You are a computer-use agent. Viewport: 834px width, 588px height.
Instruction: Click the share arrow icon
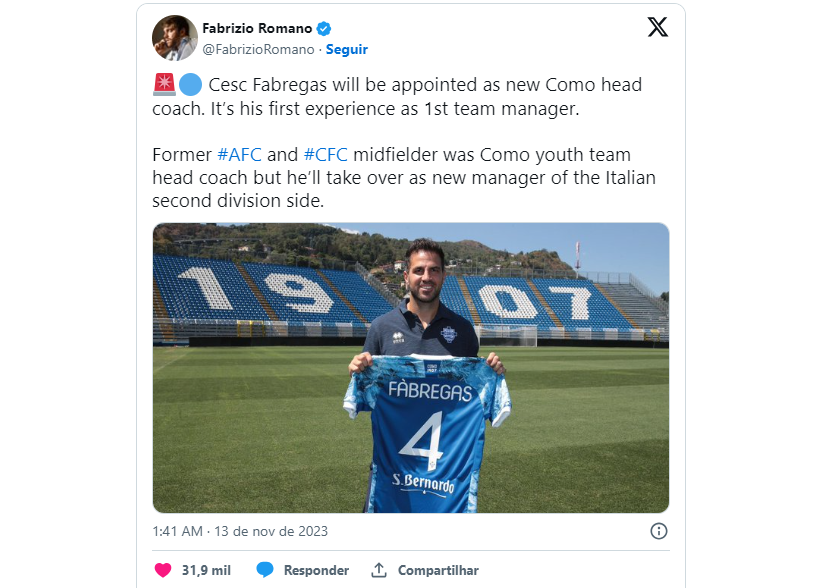(379, 570)
